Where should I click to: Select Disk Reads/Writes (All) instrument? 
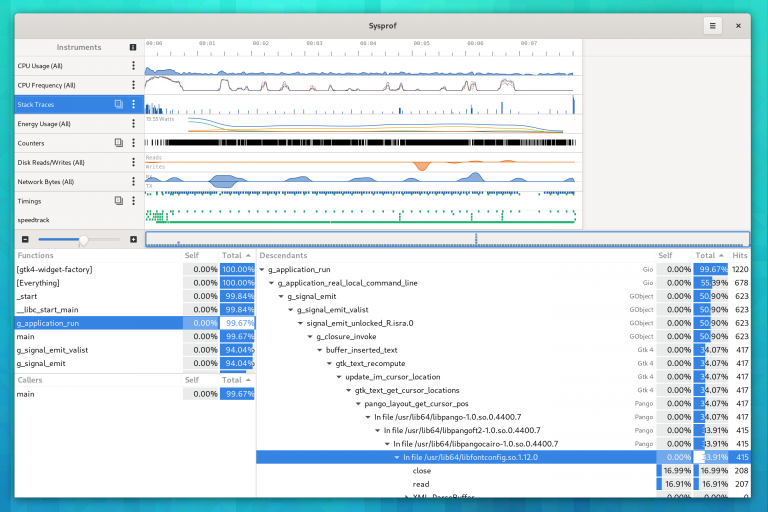[x=50, y=162]
